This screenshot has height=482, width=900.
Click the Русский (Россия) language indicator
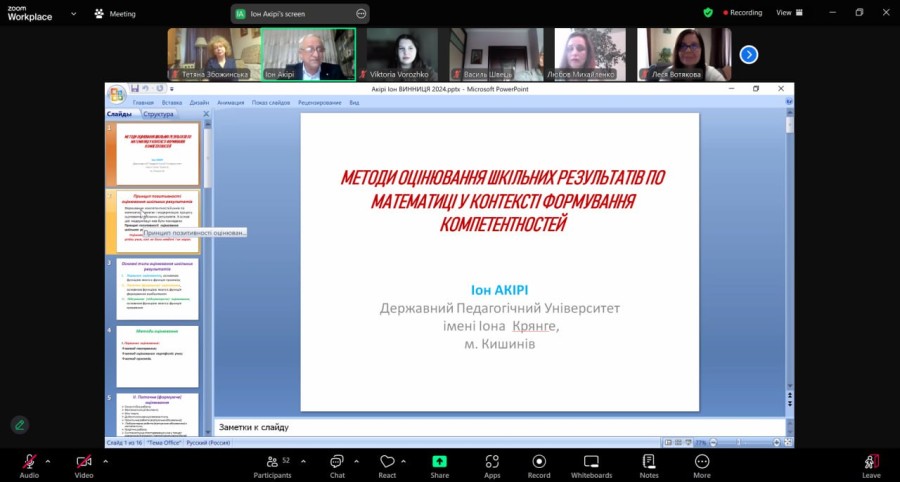209,443
